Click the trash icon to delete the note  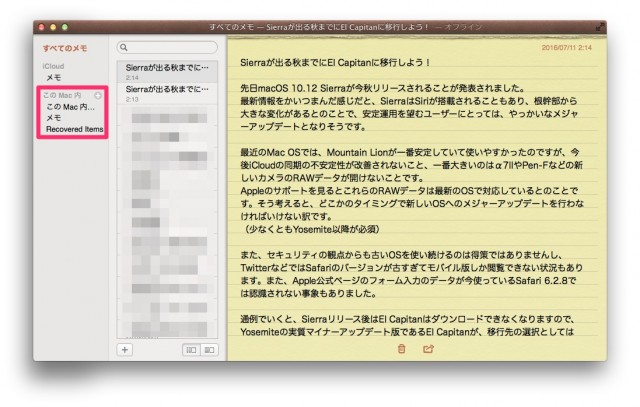(401, 349)
